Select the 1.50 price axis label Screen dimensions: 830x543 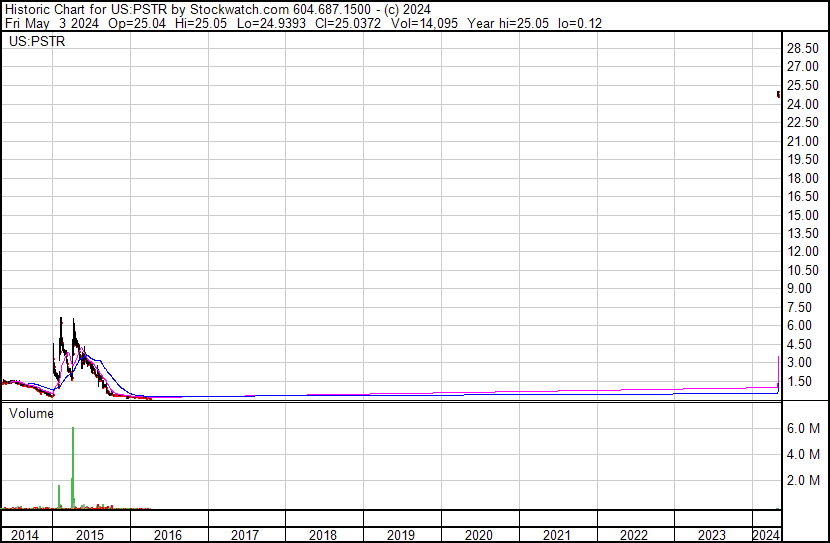coord(802,381)
